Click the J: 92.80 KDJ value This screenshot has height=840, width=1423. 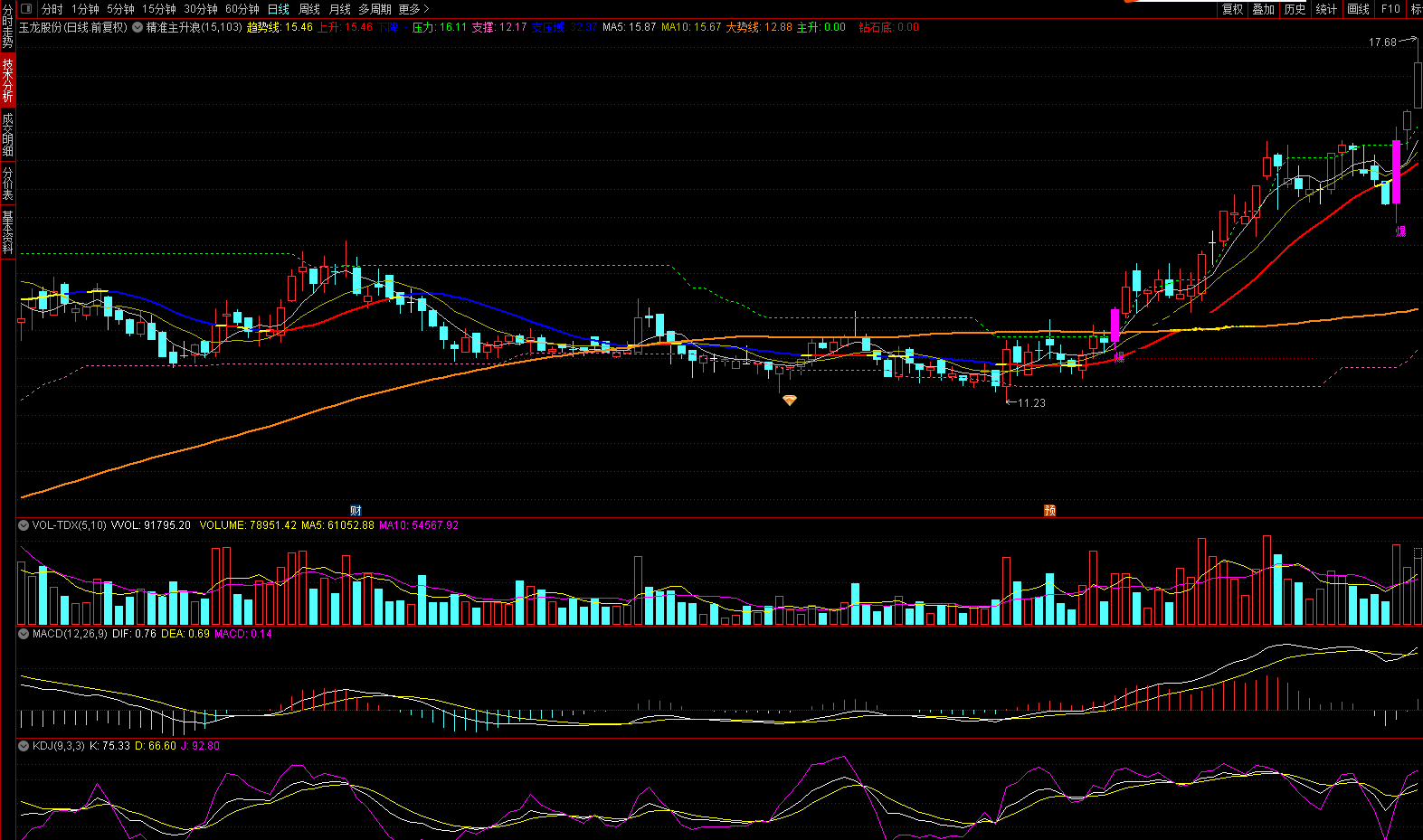pos(200,746)
